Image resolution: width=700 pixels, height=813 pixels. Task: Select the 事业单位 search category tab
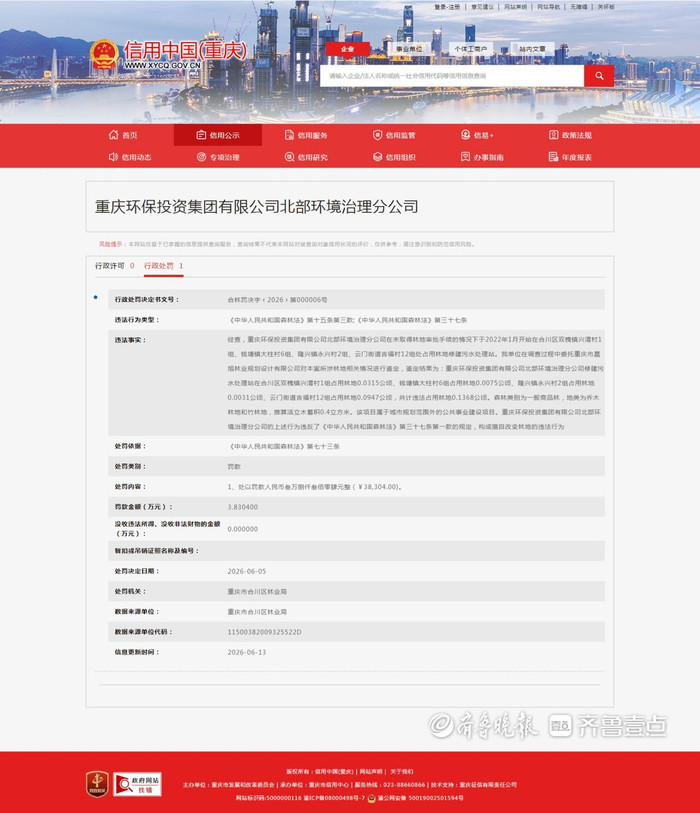click(409, 49)
